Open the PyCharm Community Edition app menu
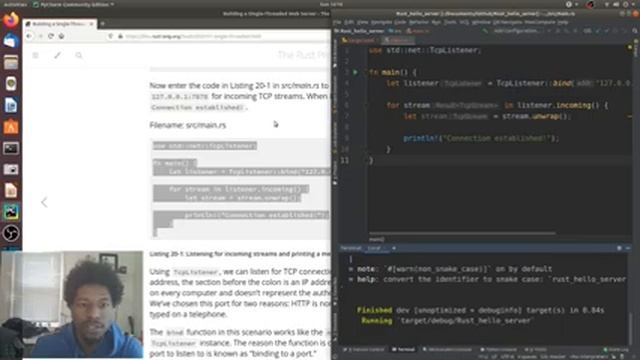 73,4
